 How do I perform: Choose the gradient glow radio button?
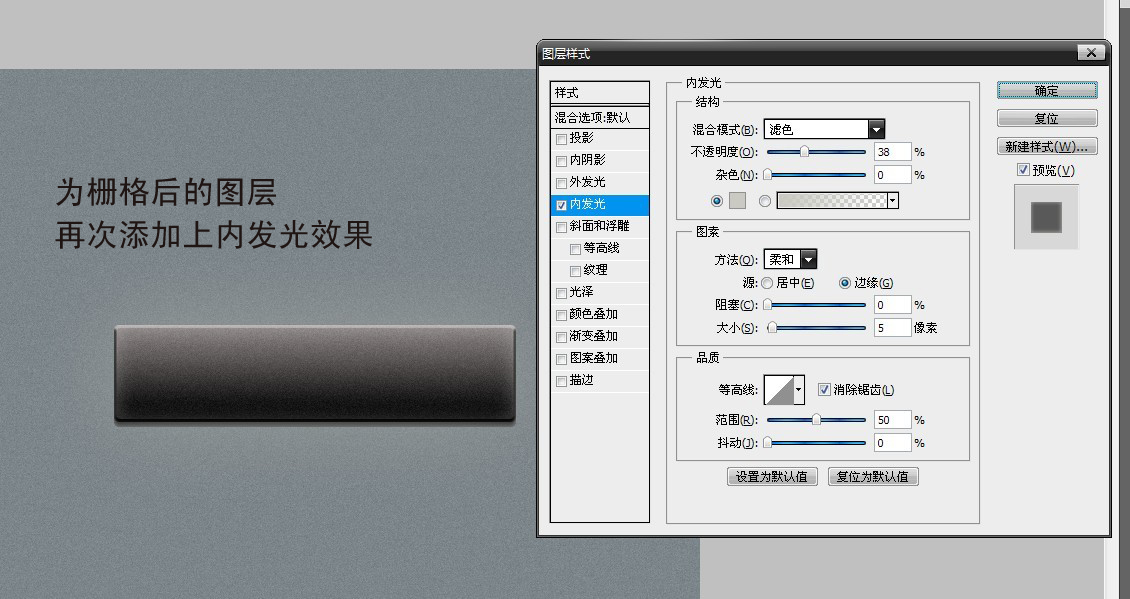(x=765, y=201)
